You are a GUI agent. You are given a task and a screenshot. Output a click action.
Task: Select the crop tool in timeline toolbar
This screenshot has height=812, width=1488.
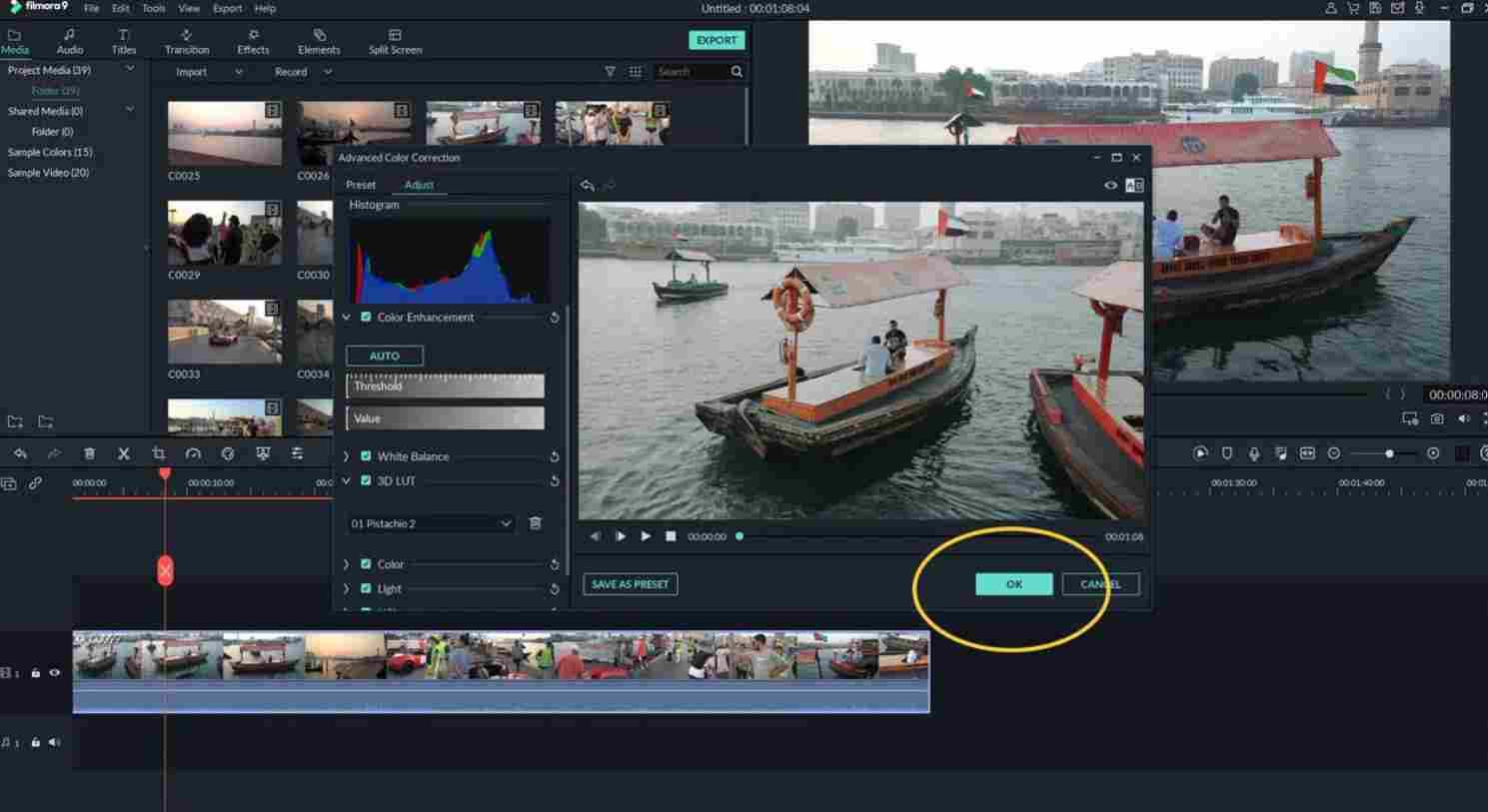click(158, 453)
